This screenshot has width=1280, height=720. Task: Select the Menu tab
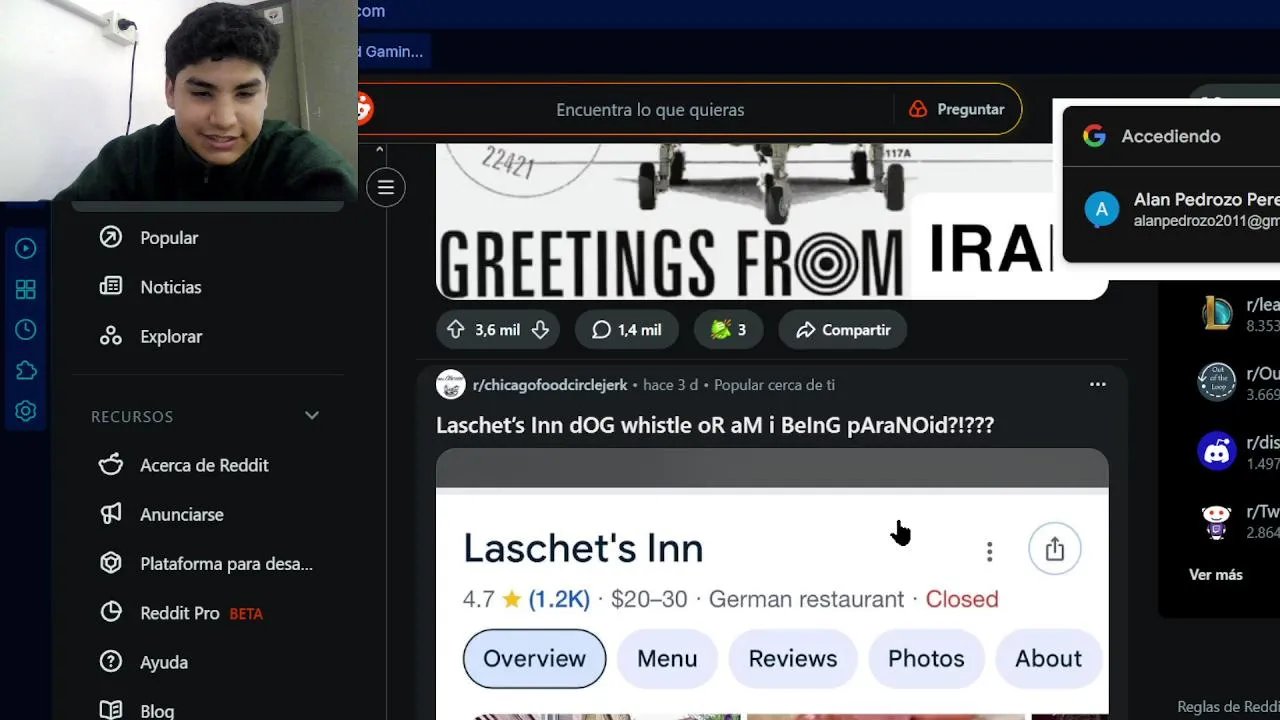(x=667, y=658)
